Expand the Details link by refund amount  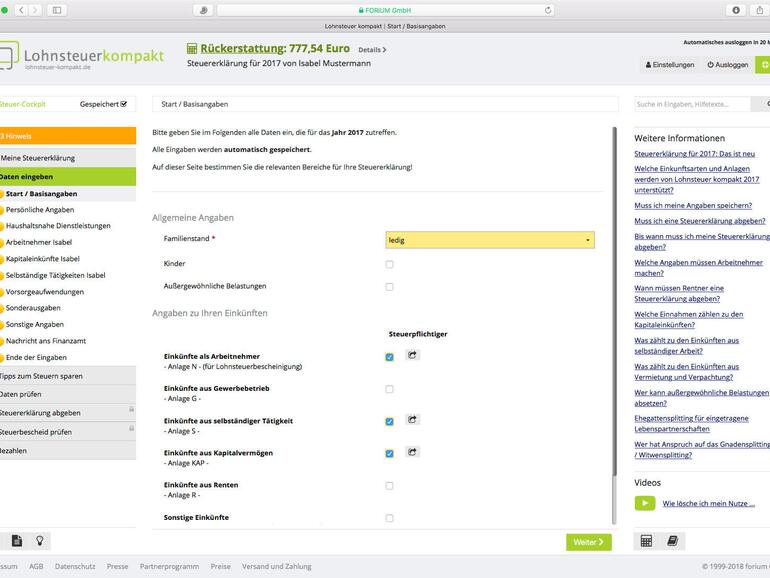coord(372,50)
